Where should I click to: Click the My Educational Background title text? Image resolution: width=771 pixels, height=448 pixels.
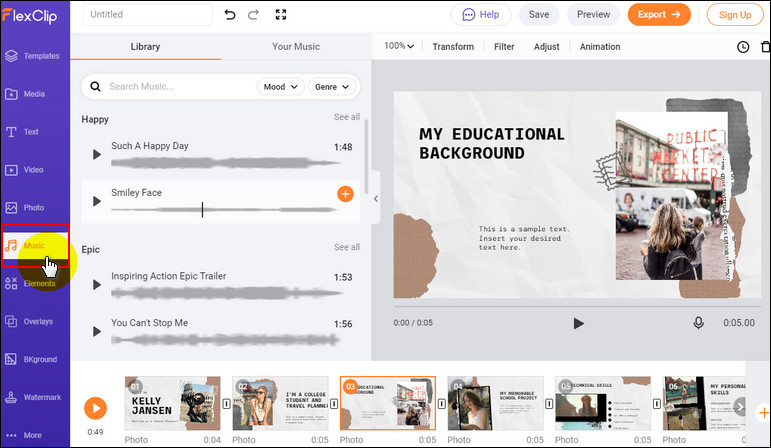coord(492,144)
